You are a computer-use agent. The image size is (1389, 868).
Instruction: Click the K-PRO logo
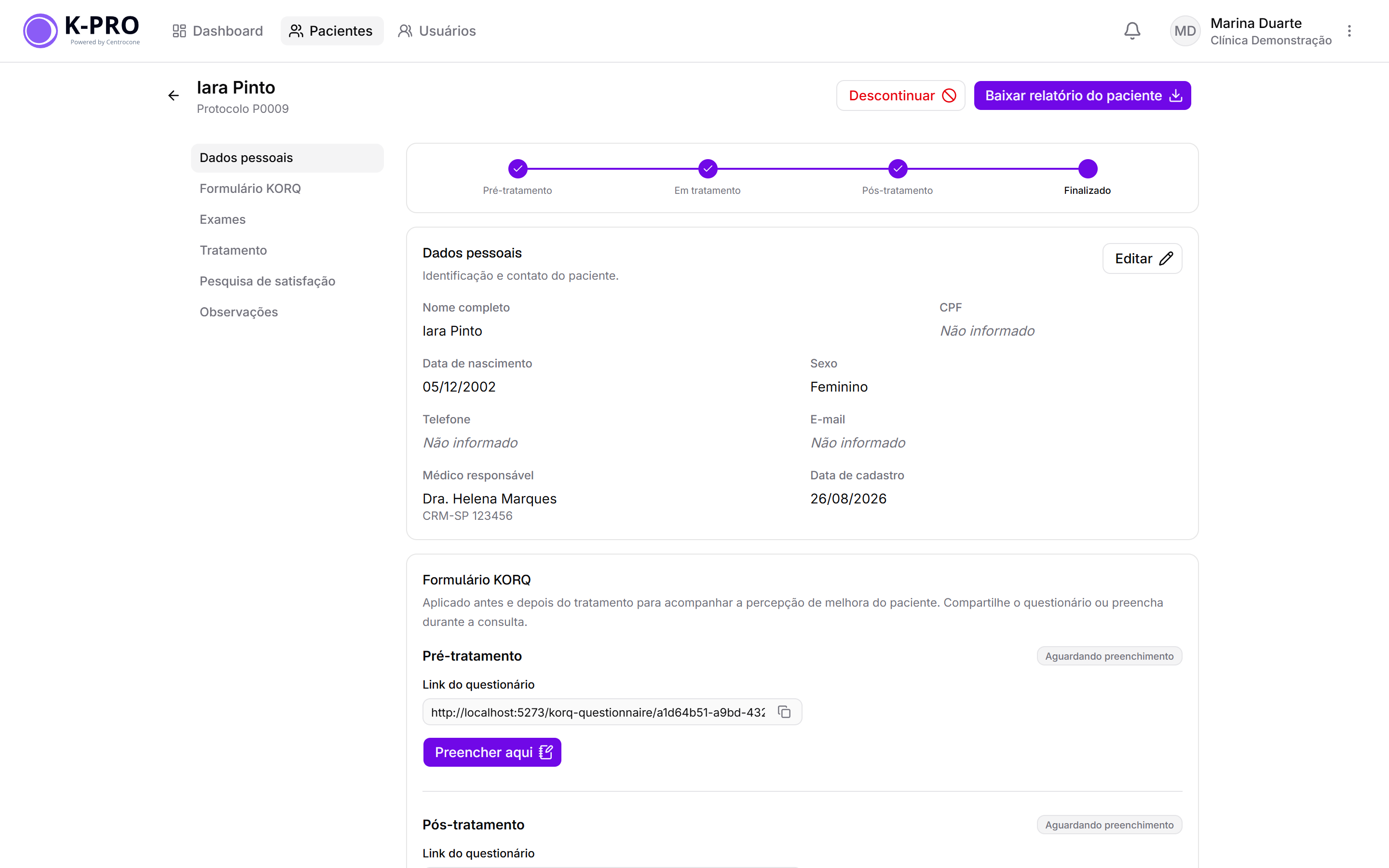coord(82,30)
